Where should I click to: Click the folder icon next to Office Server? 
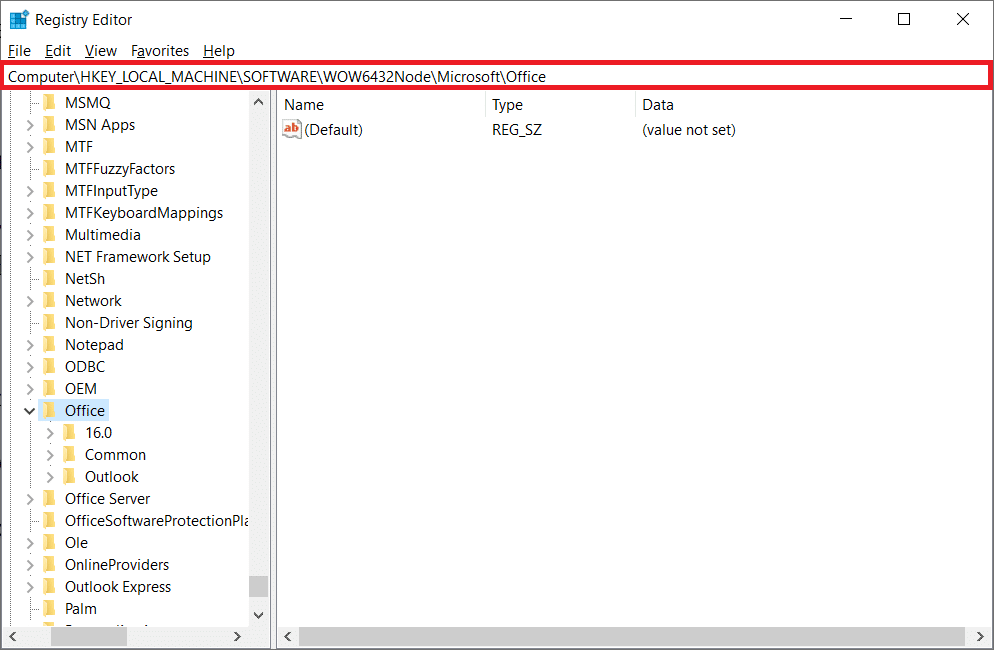coord(49,499)
